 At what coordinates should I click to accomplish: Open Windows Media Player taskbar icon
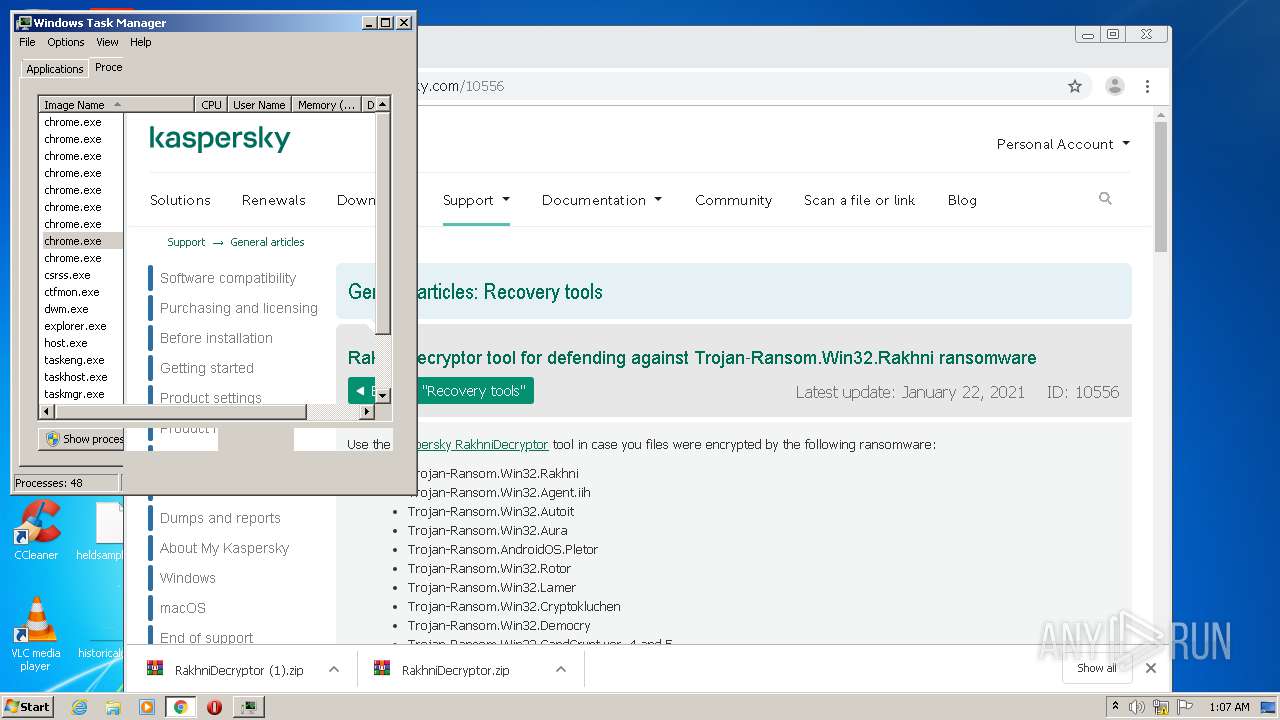tap(147, 707)
